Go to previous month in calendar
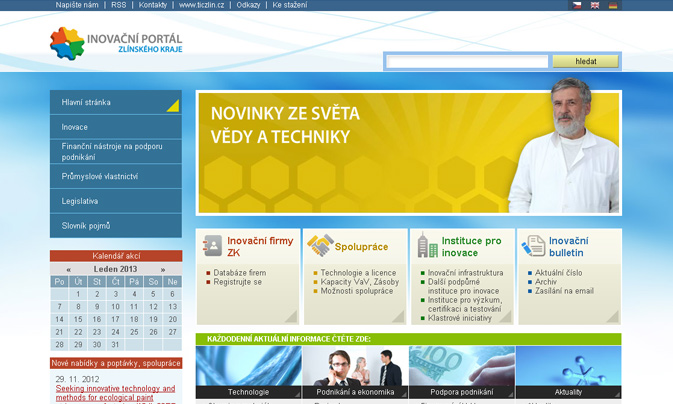673x404 pixels. 68,269
